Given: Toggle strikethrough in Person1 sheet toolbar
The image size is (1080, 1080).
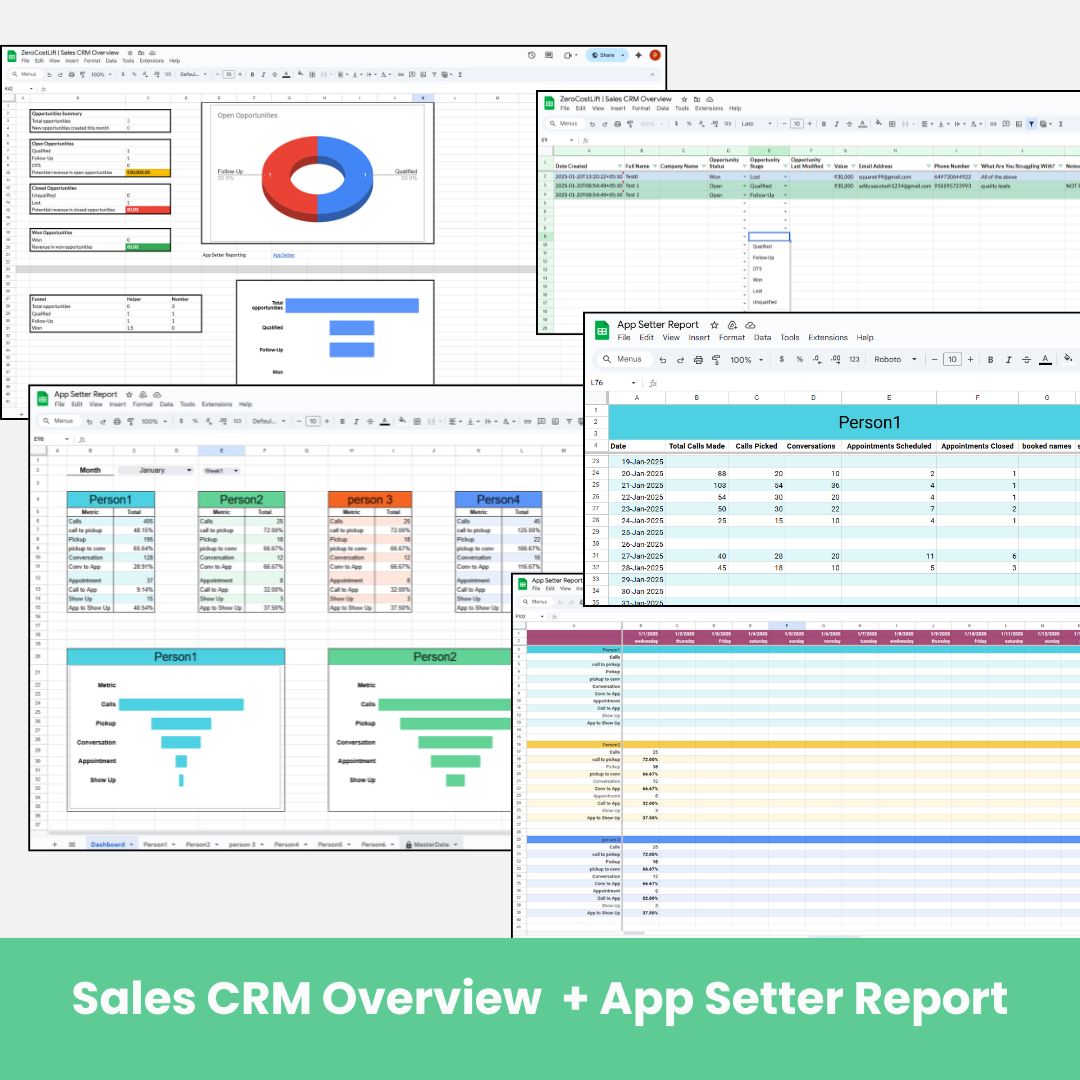Looking at the screenshot, I should pyautogui.click(x=1026, y=359).
